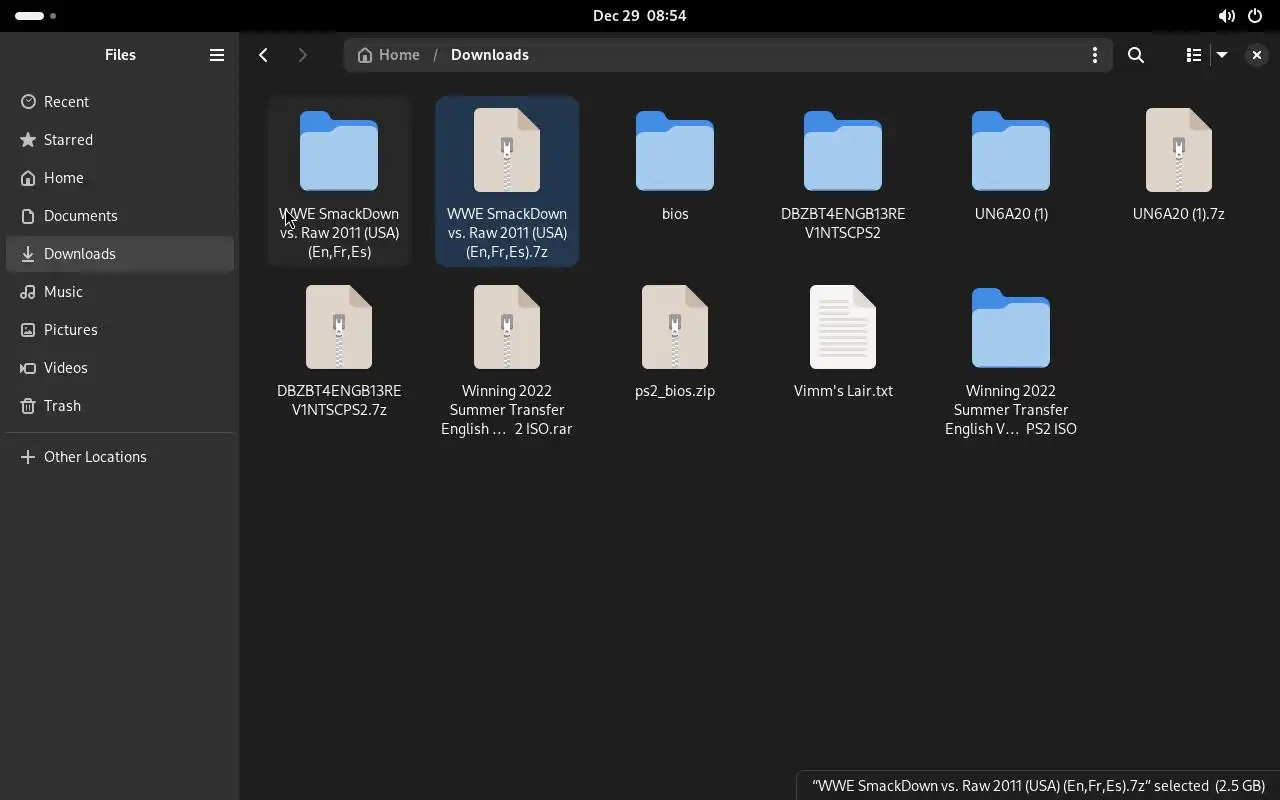The height and width of the screenshot is (800, 1280).
Task: Click the 'UN6A20 (1)' folder name label
Action: coord(1011,214)
